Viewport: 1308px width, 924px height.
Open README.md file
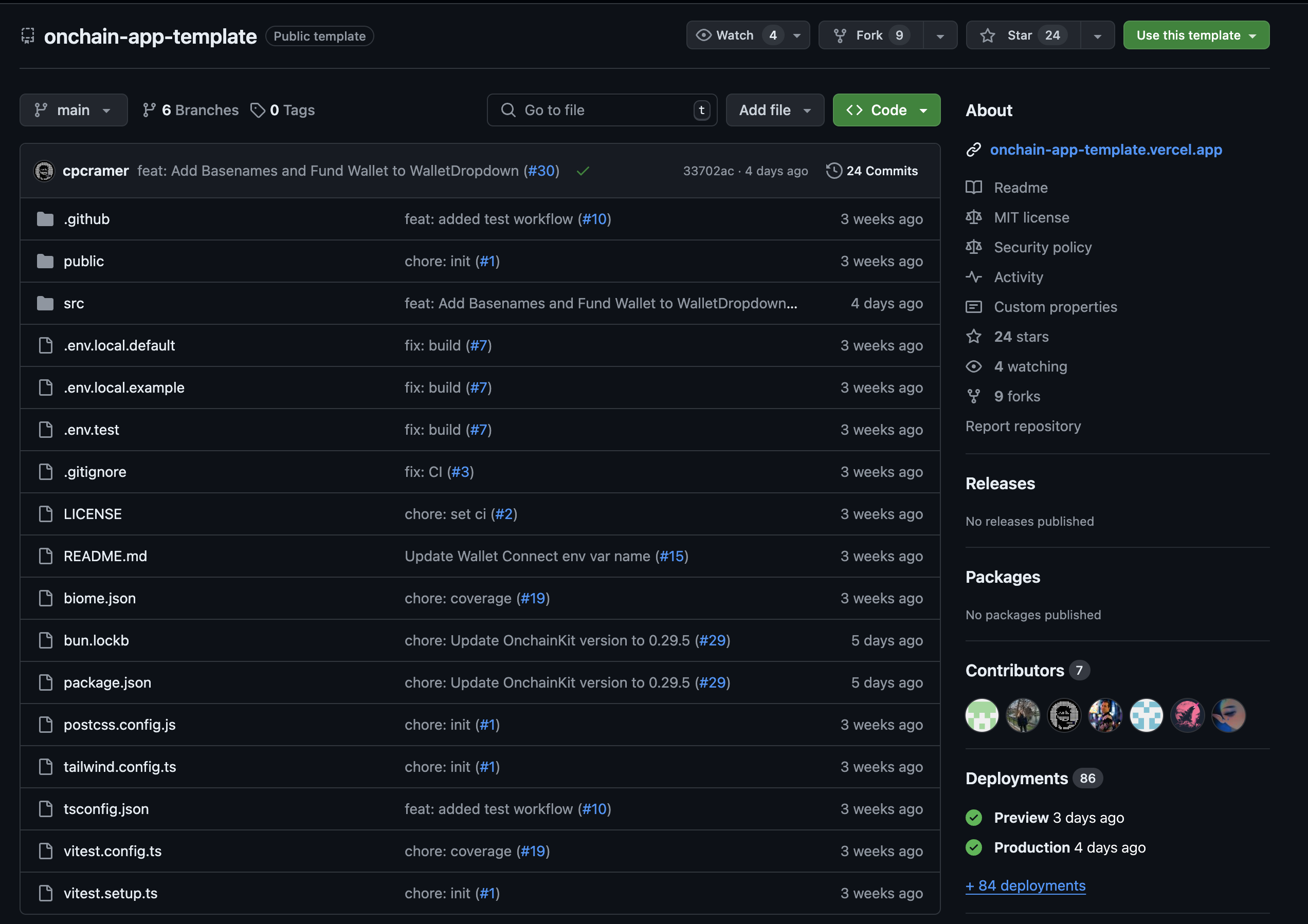105,556
